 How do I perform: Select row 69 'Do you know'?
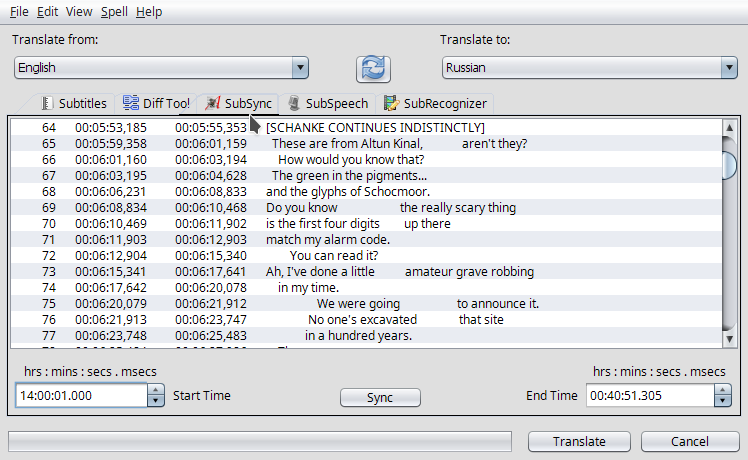point(366,208)
